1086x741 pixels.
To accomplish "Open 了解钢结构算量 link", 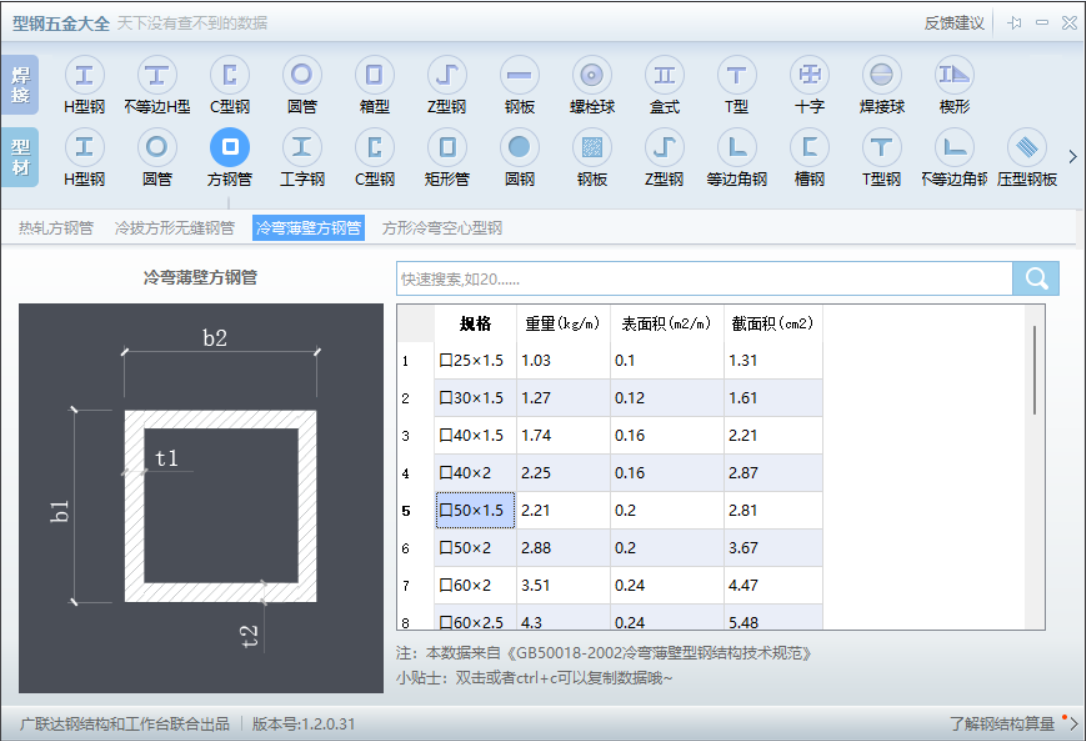I will [1002, 724].
